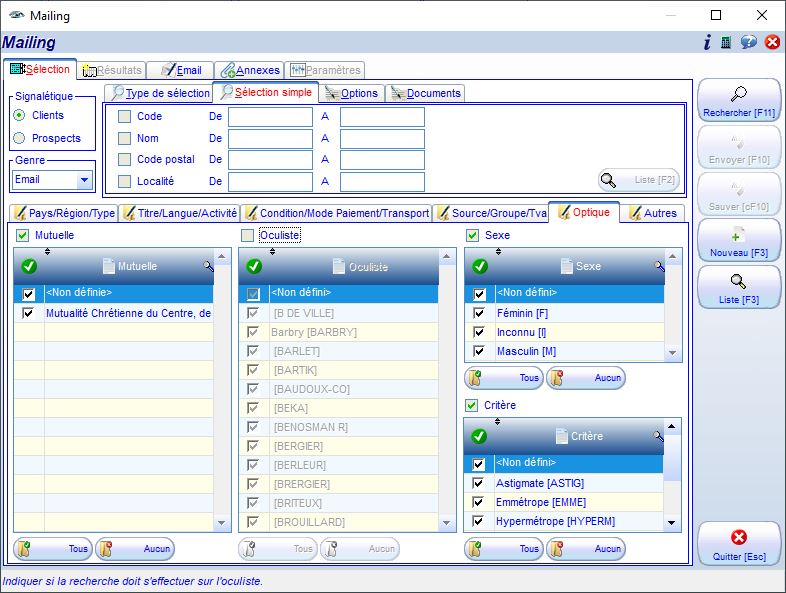
Task: Click Critère list scroll up arrow
Action: point(672,427)
